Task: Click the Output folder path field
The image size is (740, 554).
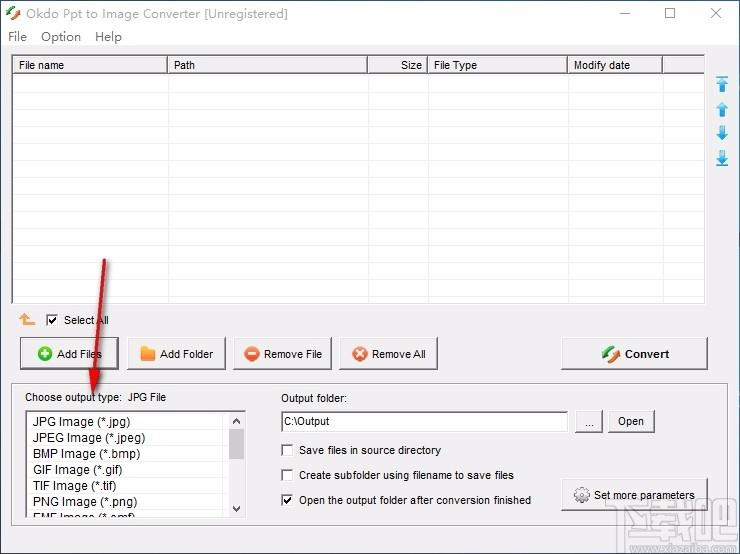Action: point(423,422)
